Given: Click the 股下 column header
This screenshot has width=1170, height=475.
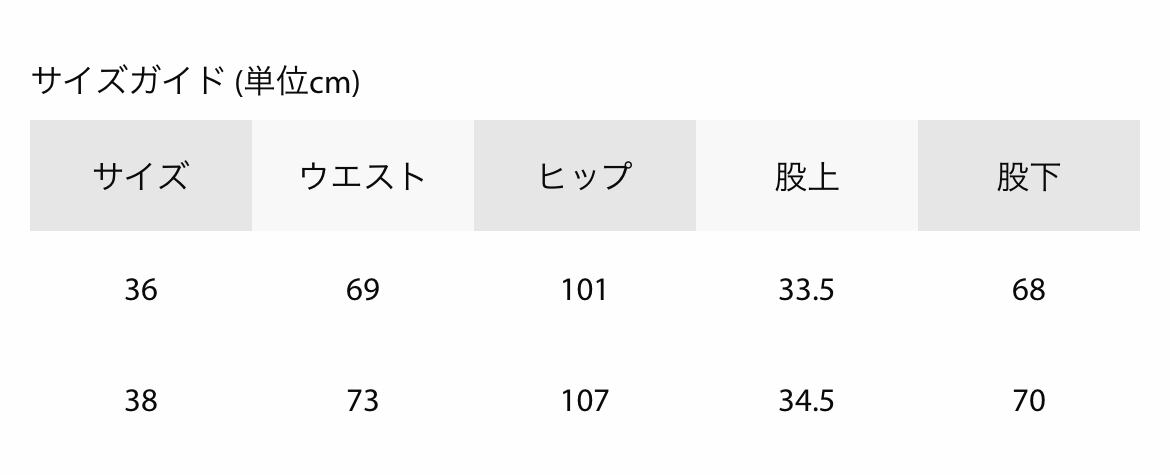Looking at the screenshot, I should [1028, 176].
